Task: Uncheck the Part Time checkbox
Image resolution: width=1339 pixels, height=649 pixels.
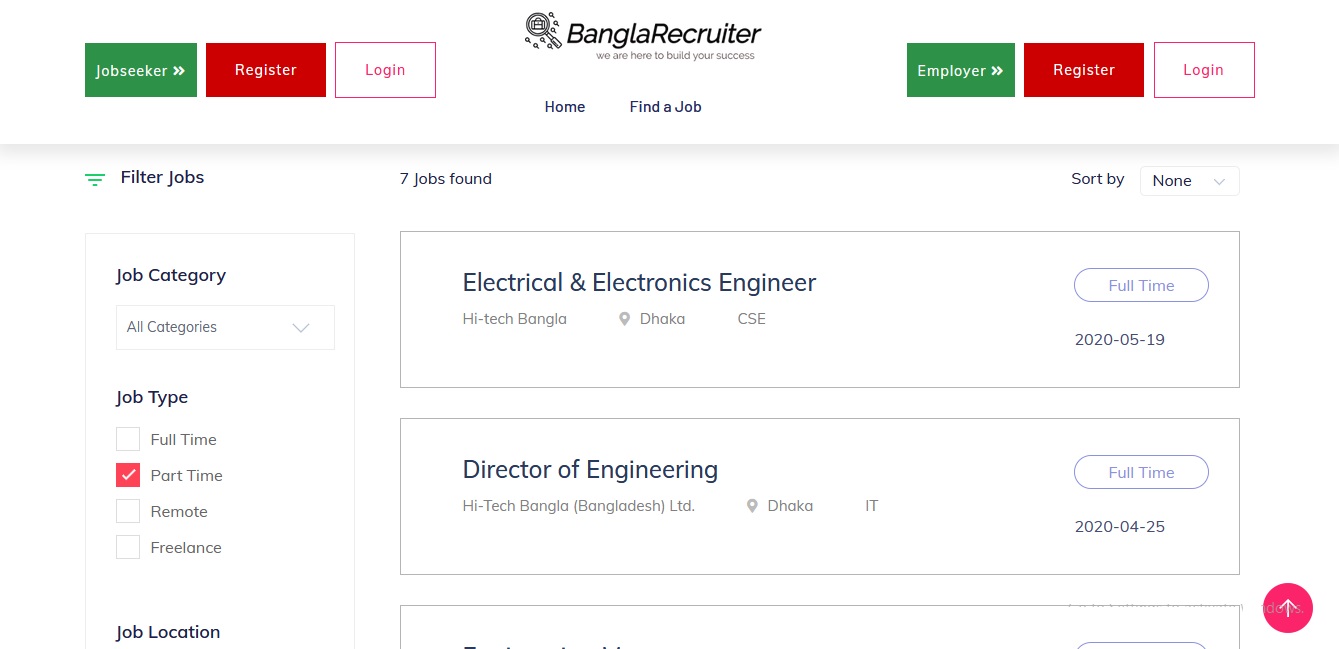Action: (128, 476)
